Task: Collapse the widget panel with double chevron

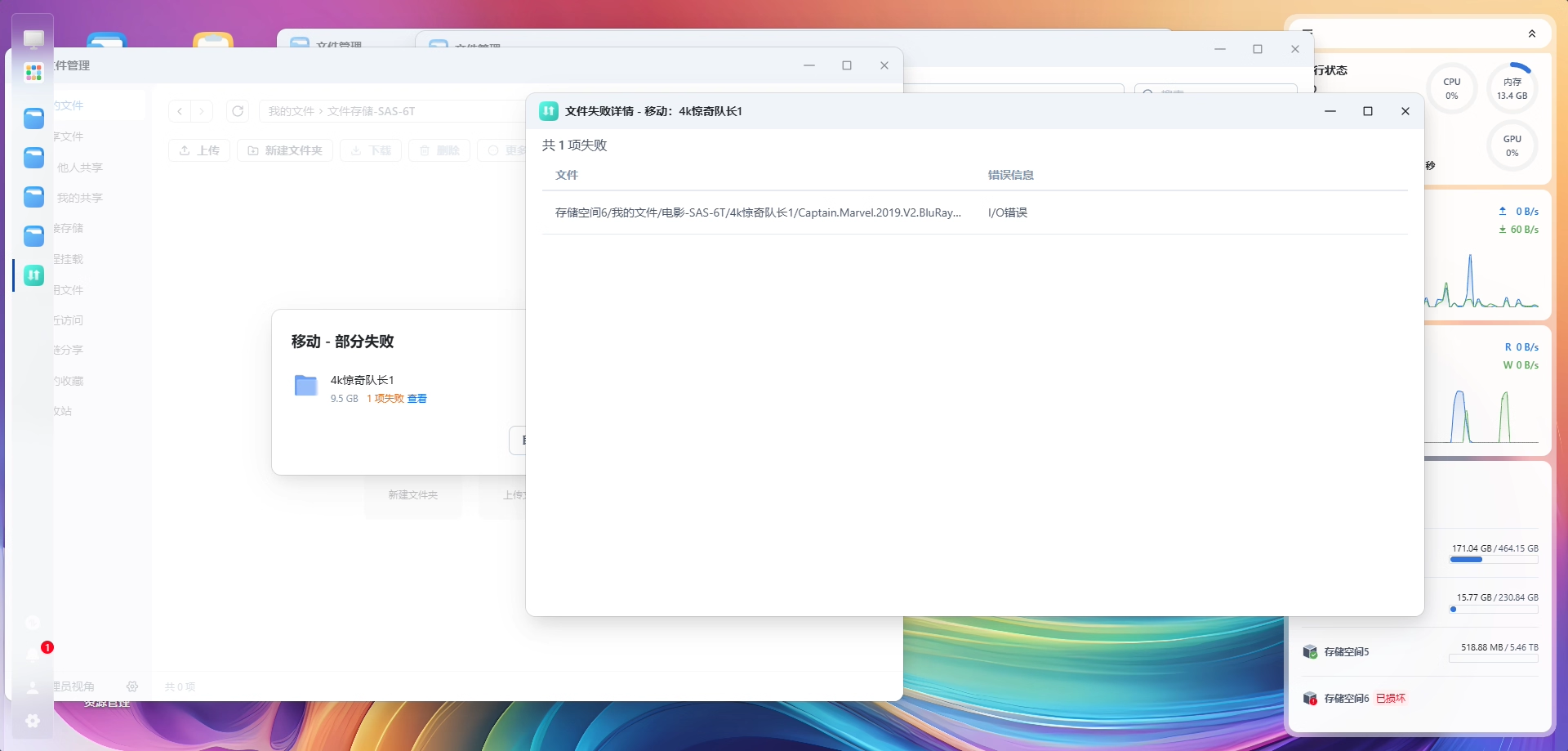Action: [1531, 34]
